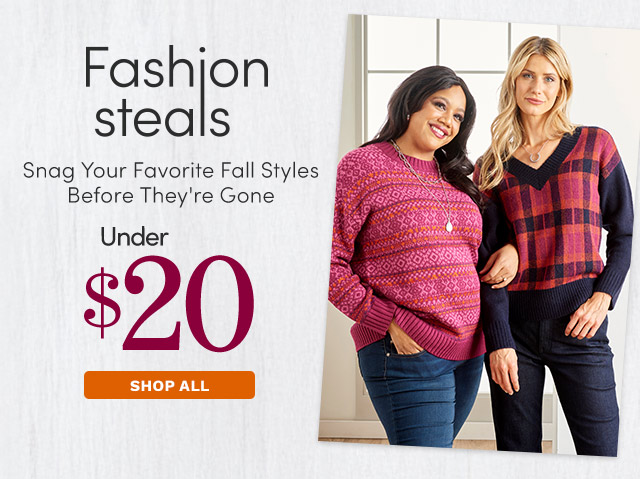
Task: Click the word Under above the price
Action: click(135, 237)
